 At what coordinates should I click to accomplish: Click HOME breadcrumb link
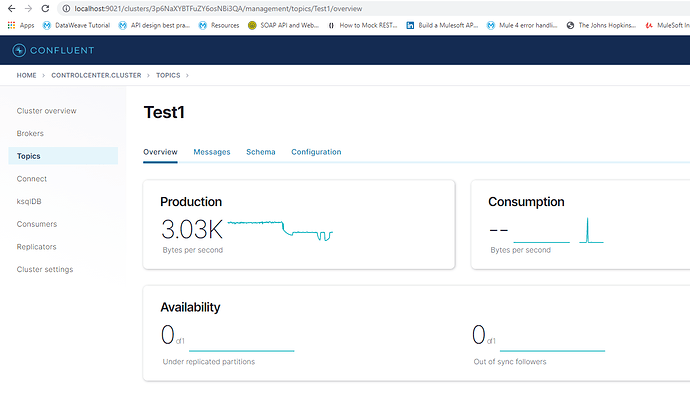(x=26, y=75)
